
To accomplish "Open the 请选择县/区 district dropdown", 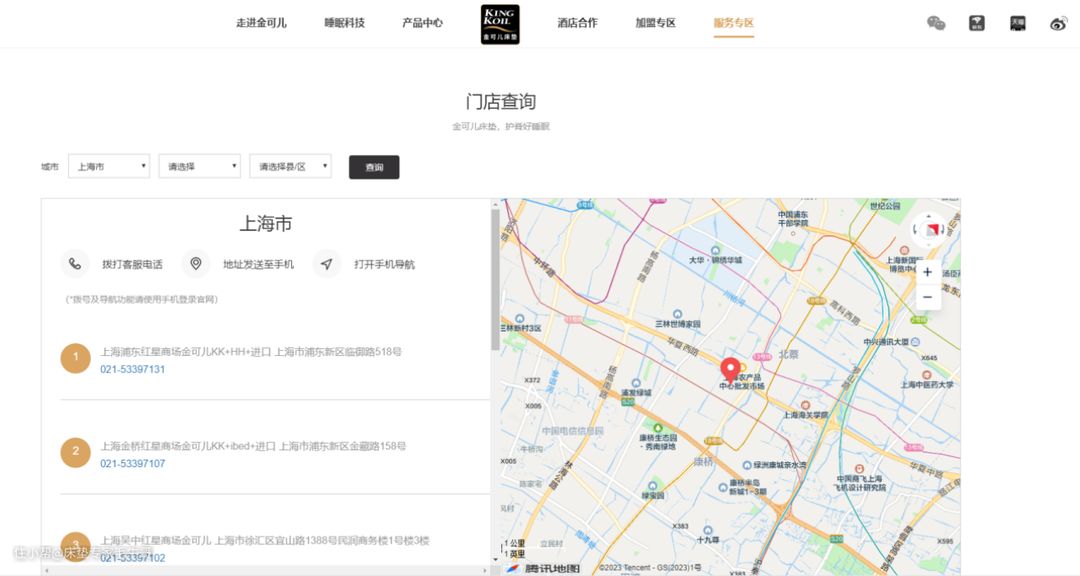I will click(x=291, y=166).
